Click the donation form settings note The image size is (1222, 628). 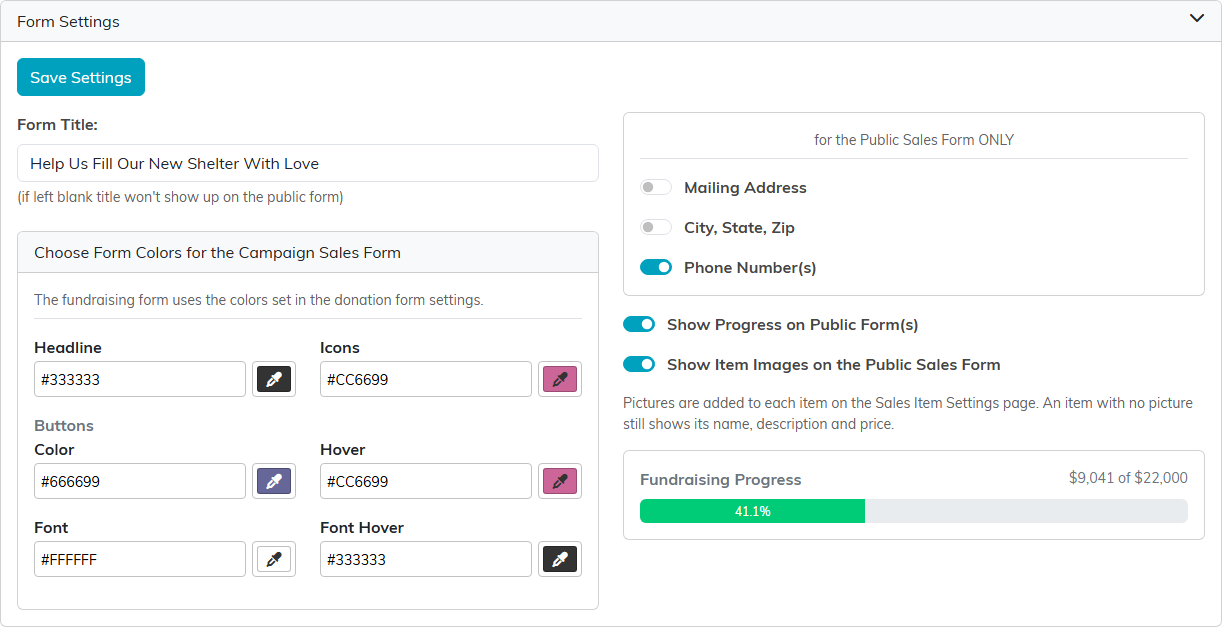click(x=259, y=299)
